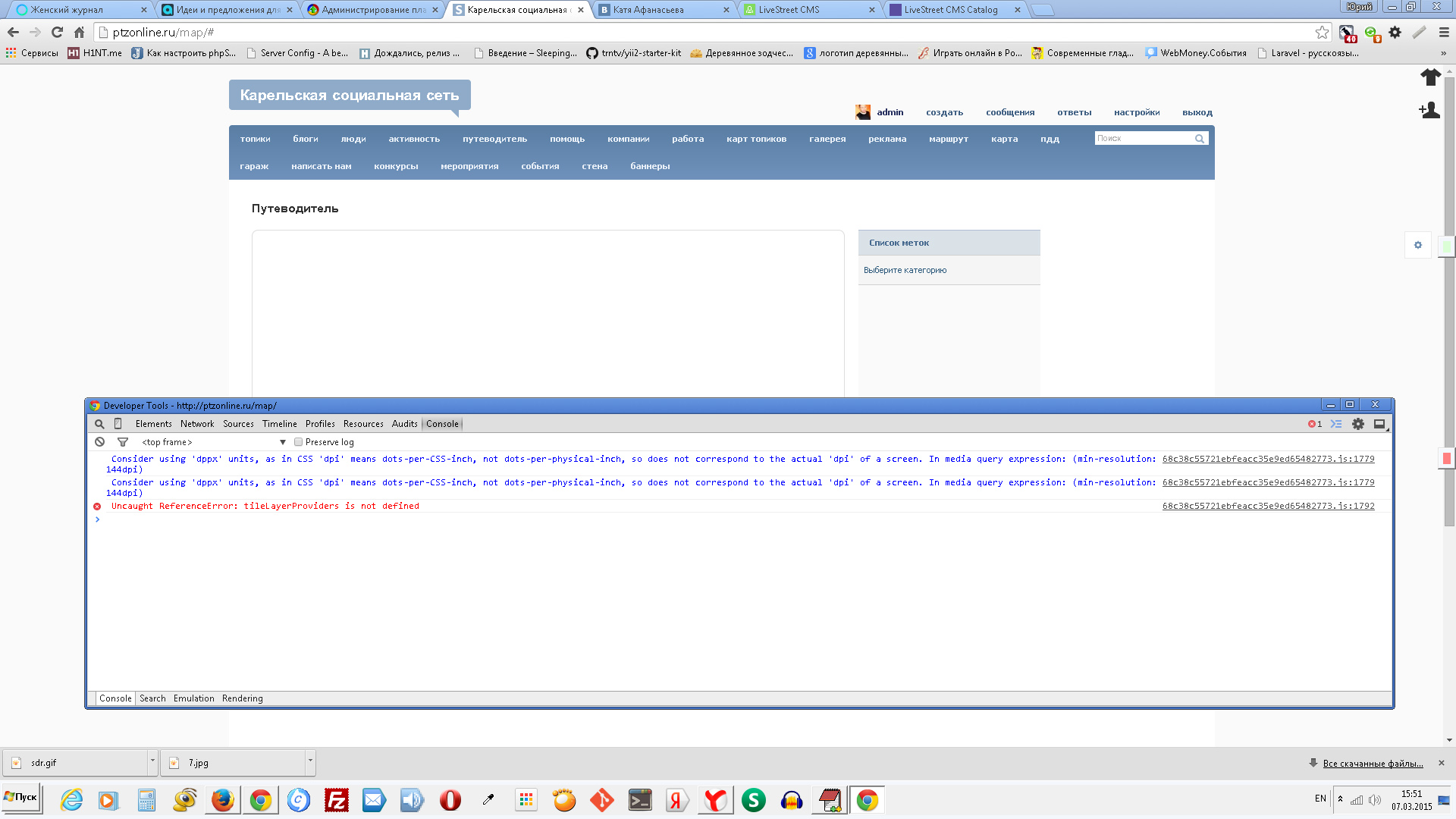This screenshot has width=1456, height=819.
Task: Open the 7.jpg download options arrow
Action: pos(310,761)
